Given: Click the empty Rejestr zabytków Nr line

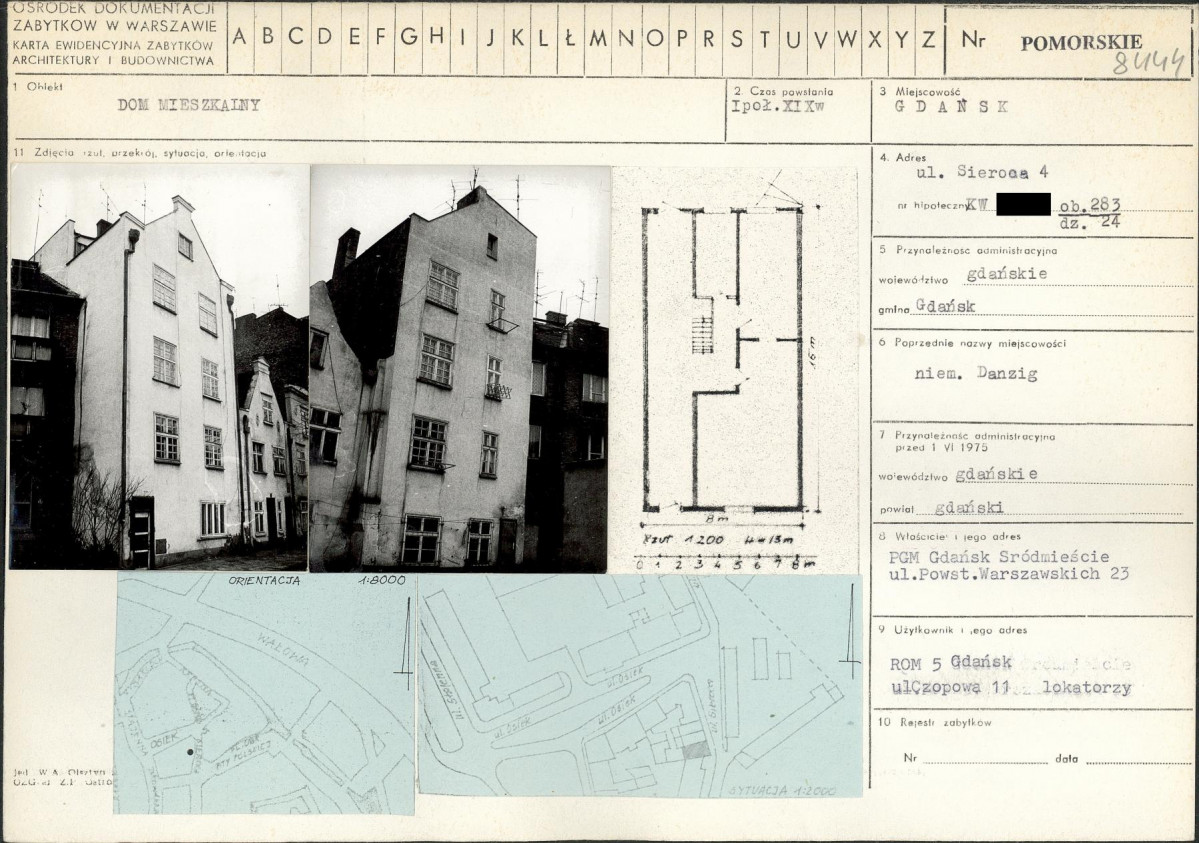Looking at the screenshot, I should click(982, 759).
